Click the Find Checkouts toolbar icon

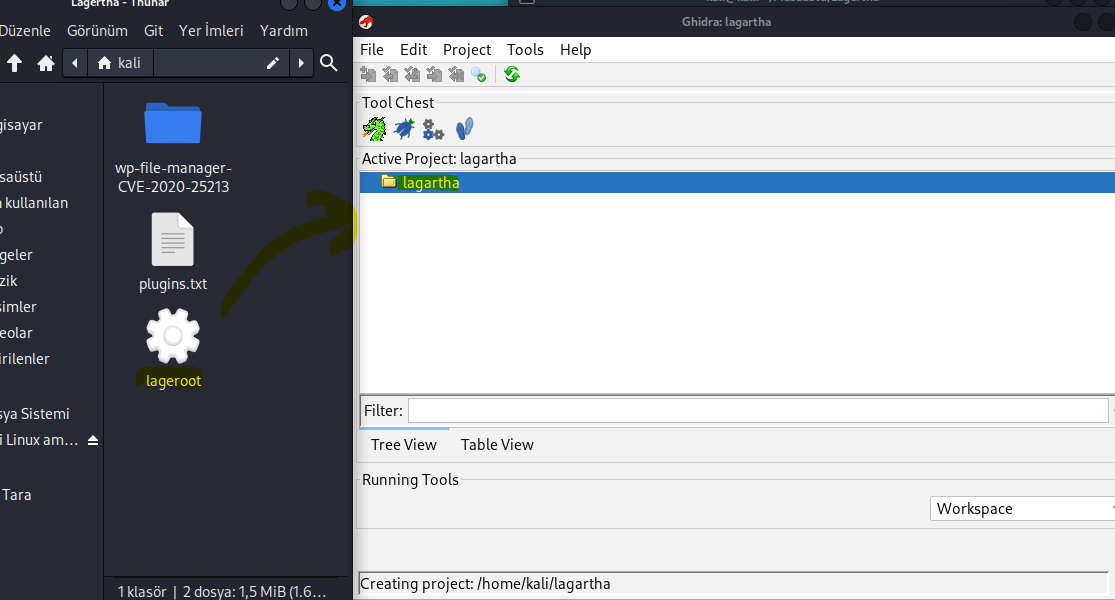click(479, 75)
